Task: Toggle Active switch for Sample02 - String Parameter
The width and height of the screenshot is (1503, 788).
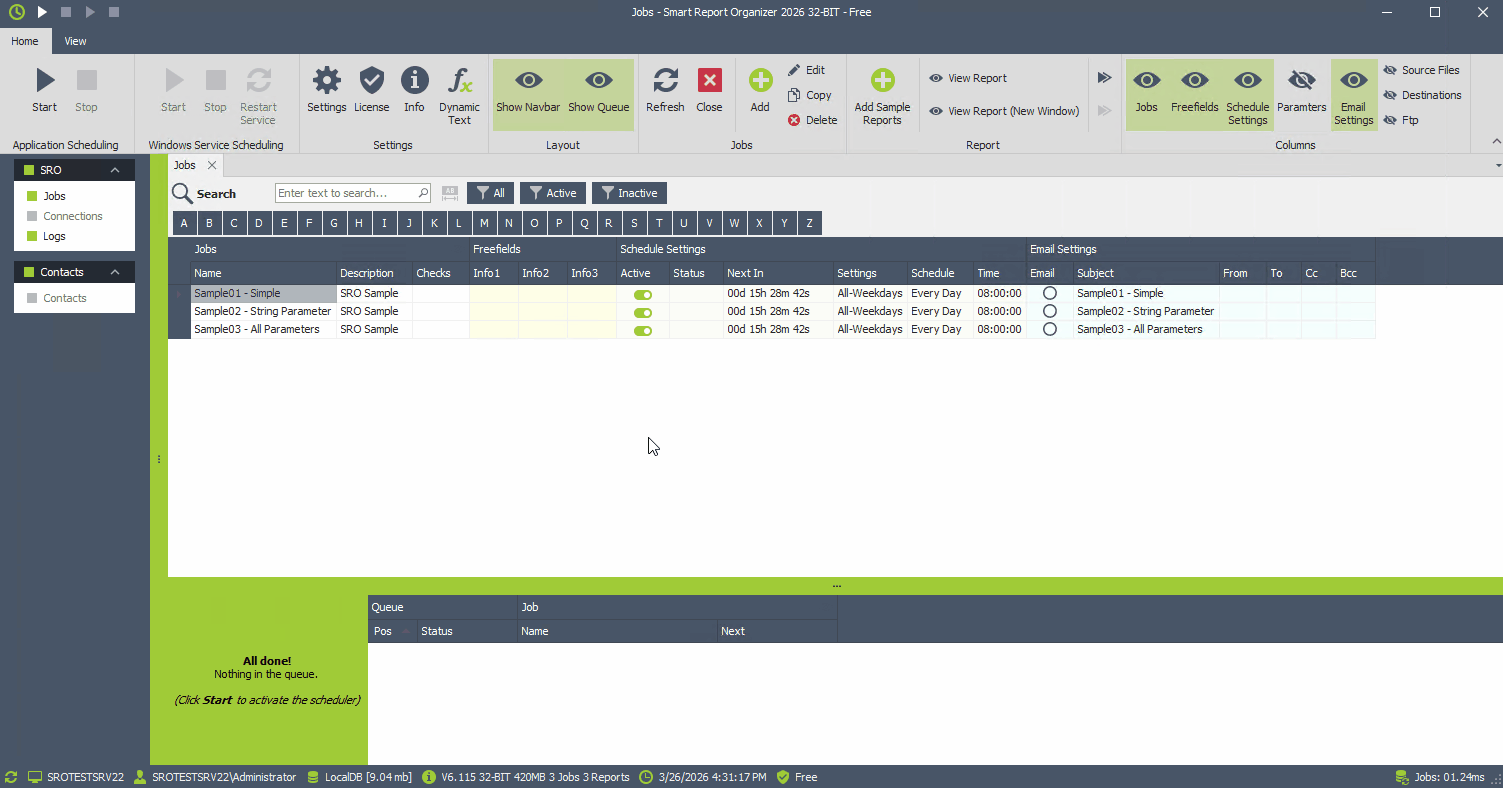Action: click(642, 311)
